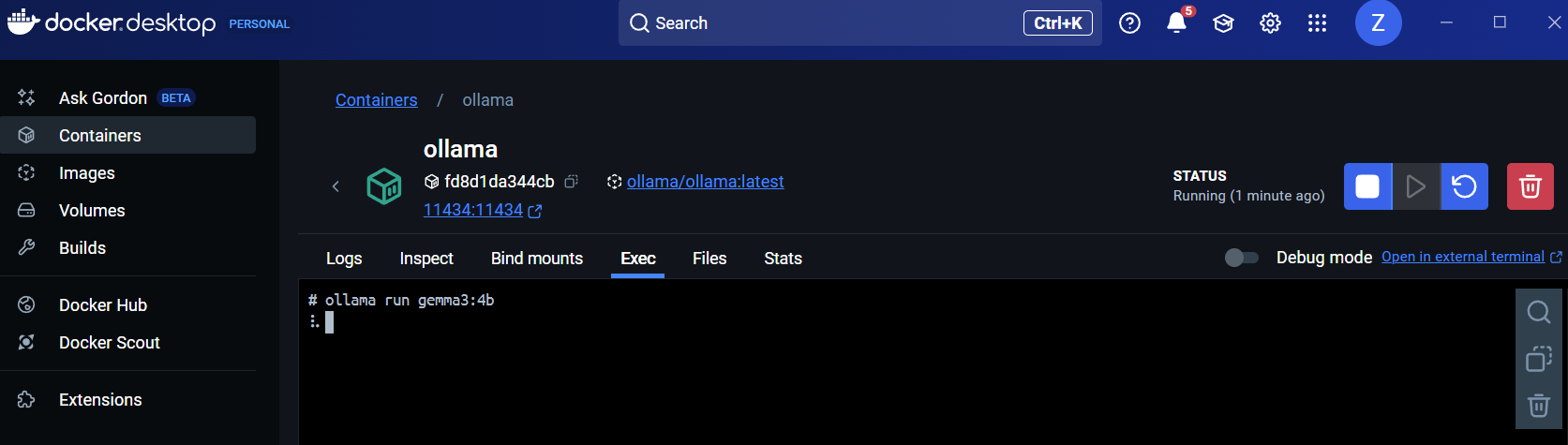1568x445 pixels.
Task: Click the 'ollama run gemma3:4b' terminal line
Action: coord(410,301)
